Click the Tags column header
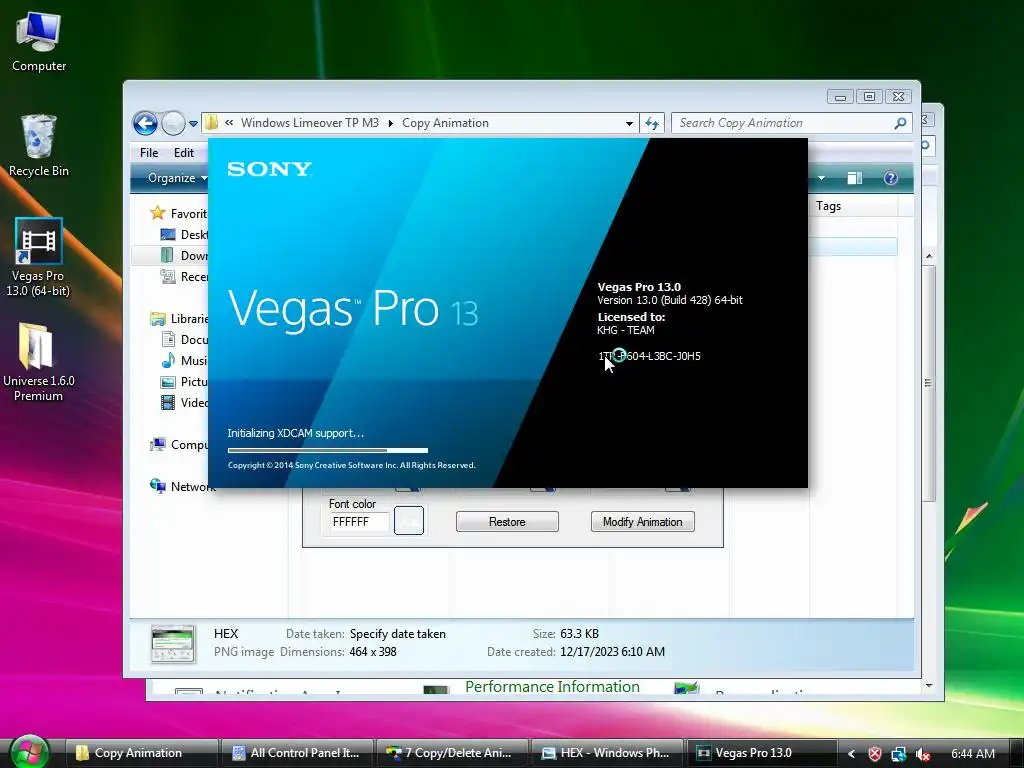The width and height of the screenshot is (1024, 768). [x=853, y=206]
